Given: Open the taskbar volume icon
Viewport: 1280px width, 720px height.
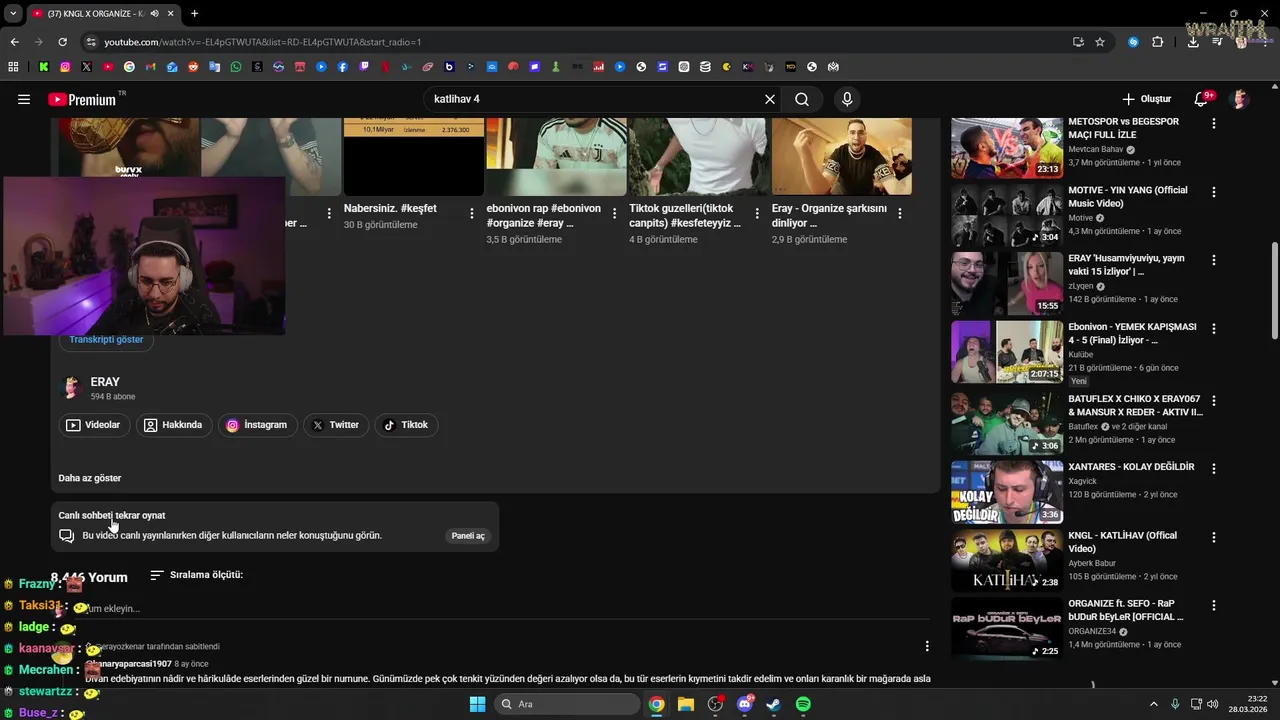Looking at the screenshot, I should pyautogui.click(x=1212, y=704).
